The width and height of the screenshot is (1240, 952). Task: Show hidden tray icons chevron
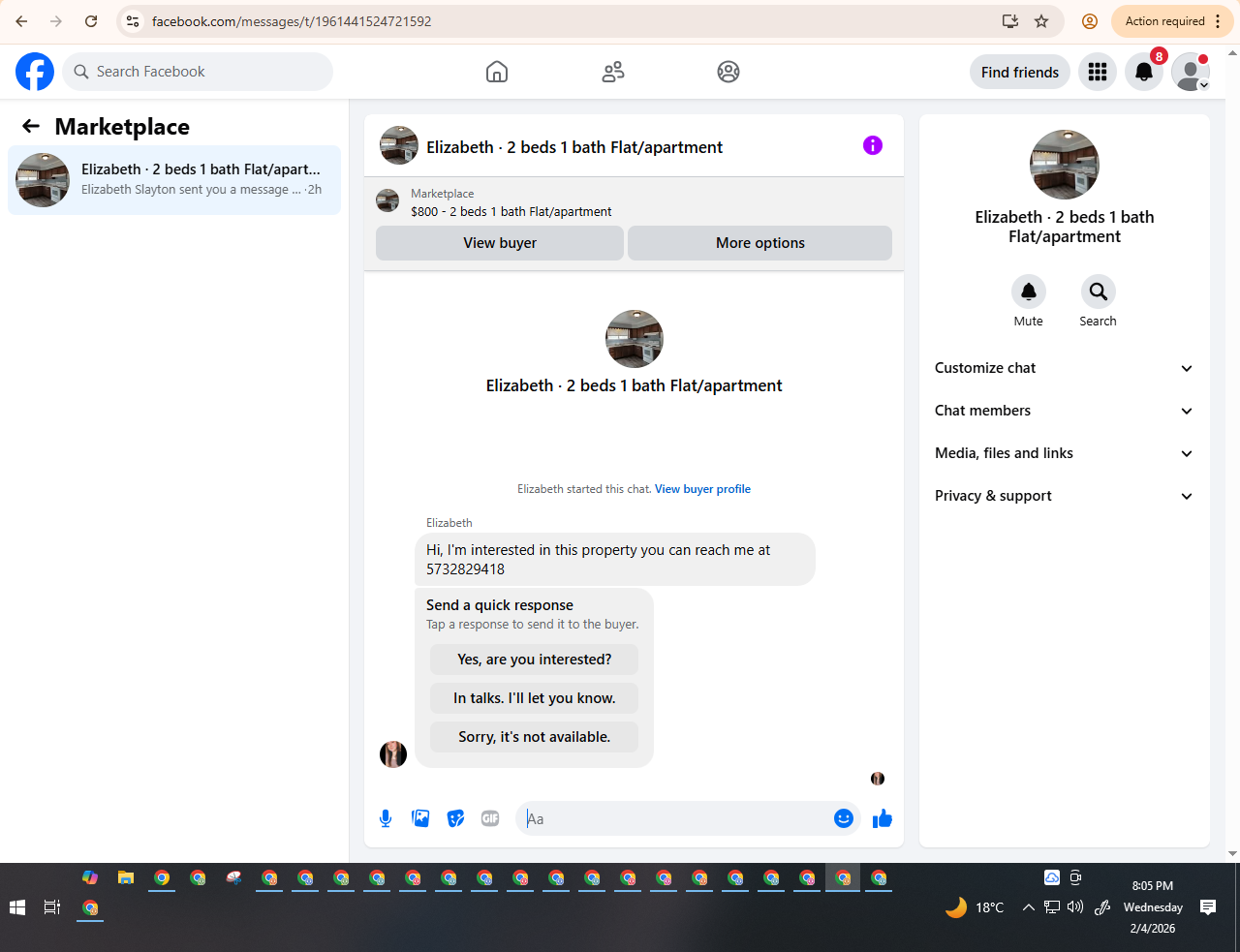[1029, 907]
